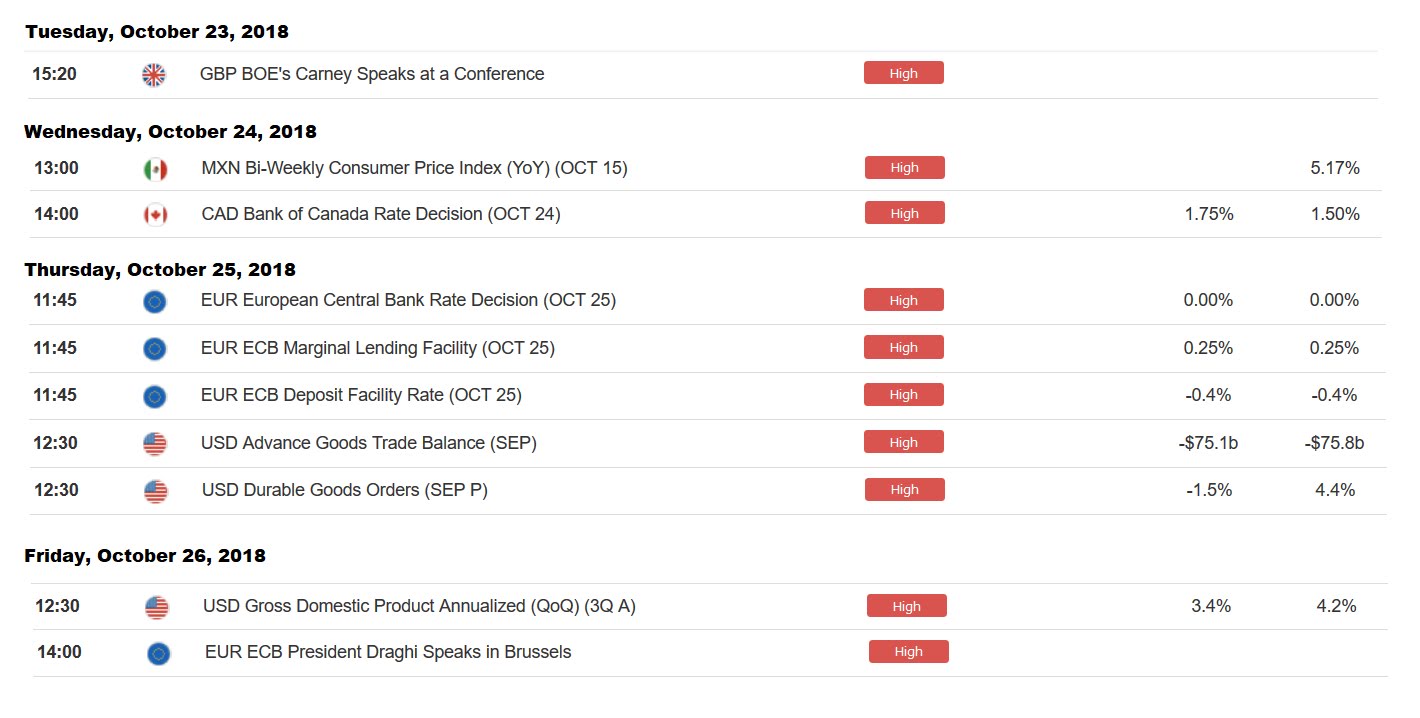Viewport: 1420px width, 718px height.
Task: Click EU flag icon beside Marginal Lending Facility
Action: tap(155, 349)
